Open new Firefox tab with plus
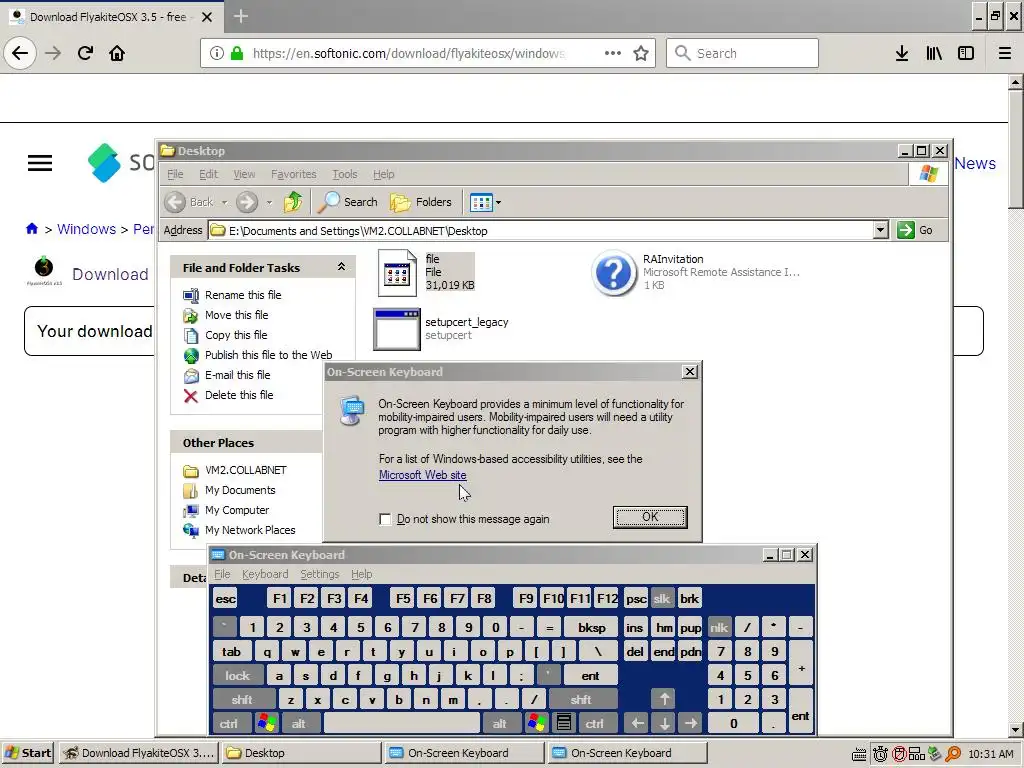The height and width of the screenshot is (768, 1024). coord(241,16)
